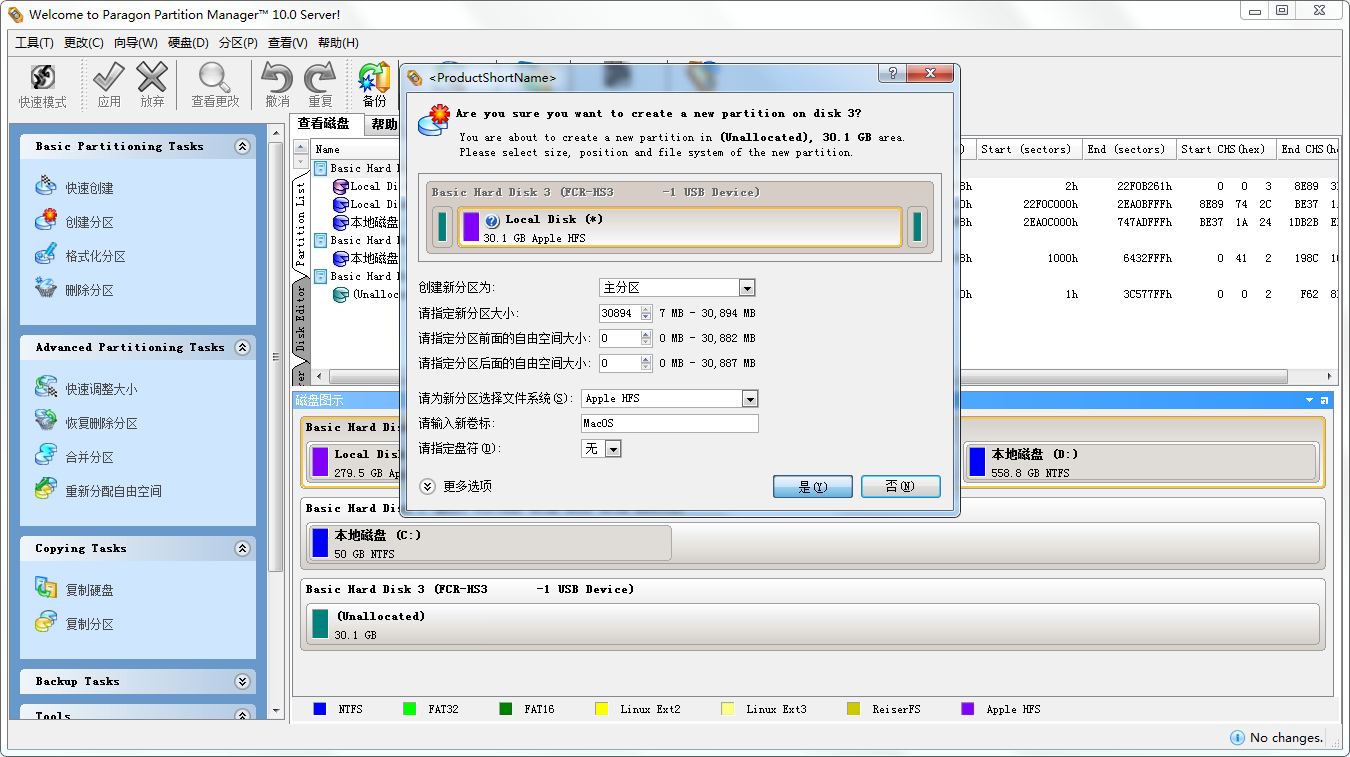Click the 撤消 undo arrow icon
This screenshot has width=1350, height=757.
pos(277,77)
